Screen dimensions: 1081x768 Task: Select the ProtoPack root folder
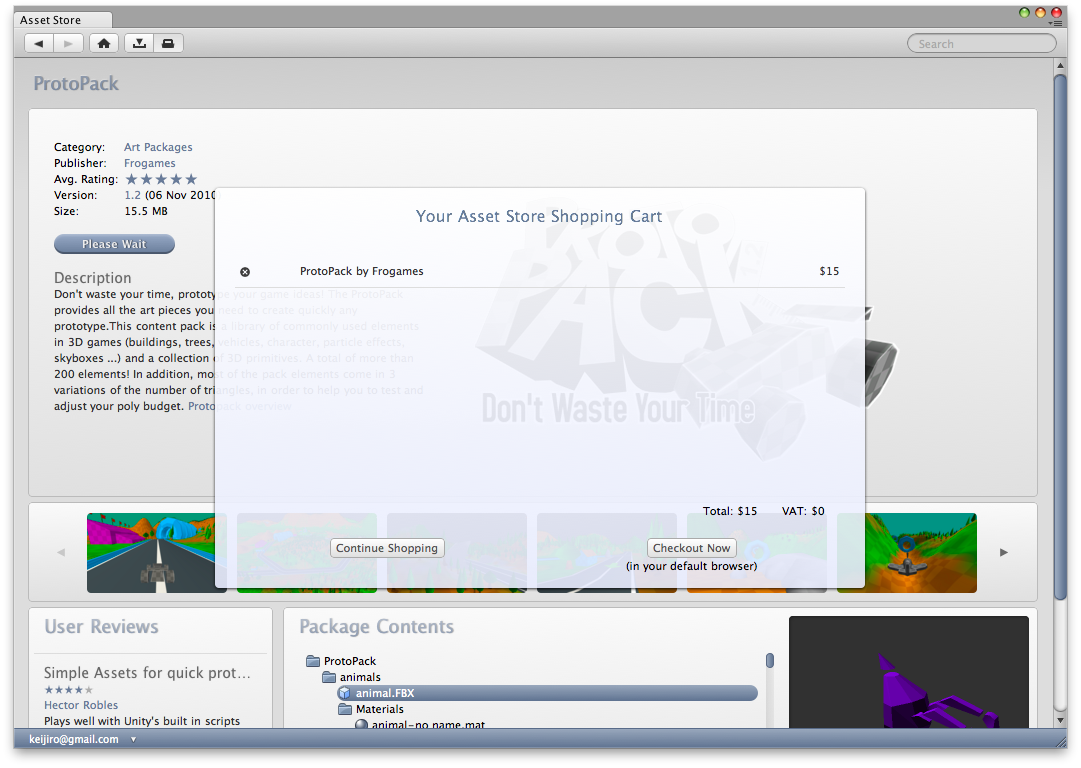(x=341, y=661)
